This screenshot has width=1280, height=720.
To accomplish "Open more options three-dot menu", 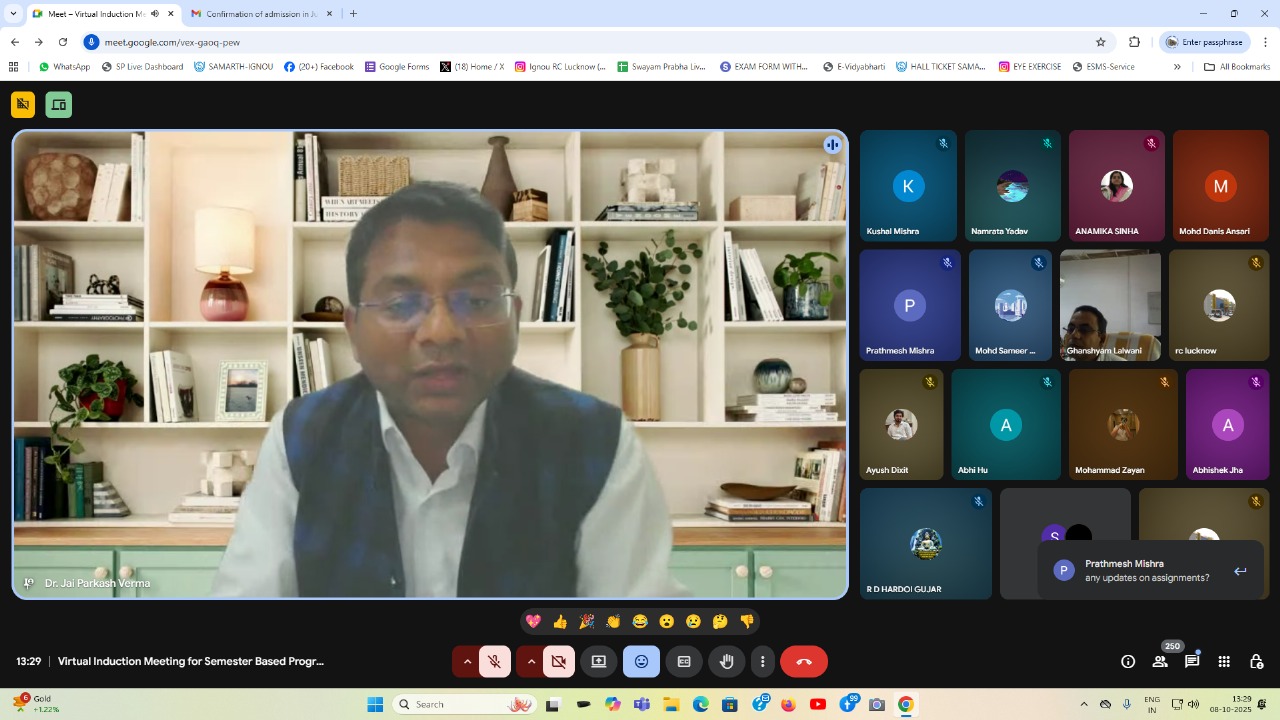I will click(762, 662).
